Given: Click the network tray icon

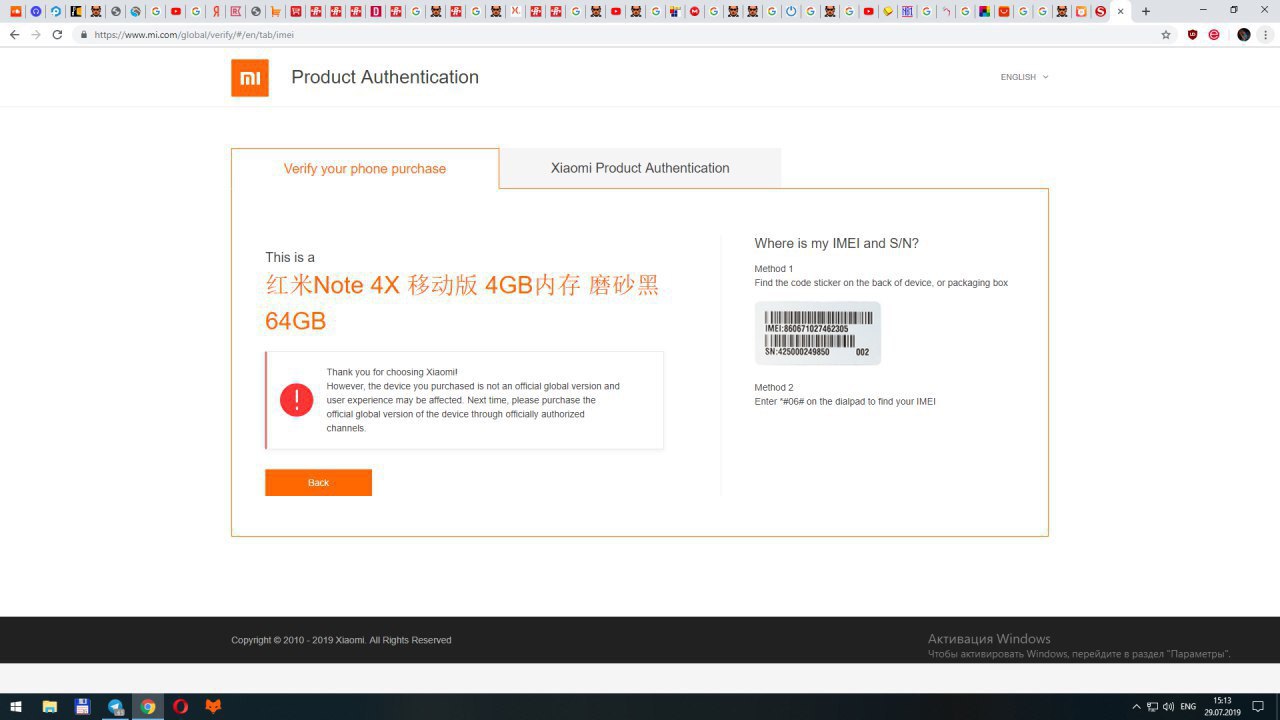Looking at the screenshot, I should 1152,706.
